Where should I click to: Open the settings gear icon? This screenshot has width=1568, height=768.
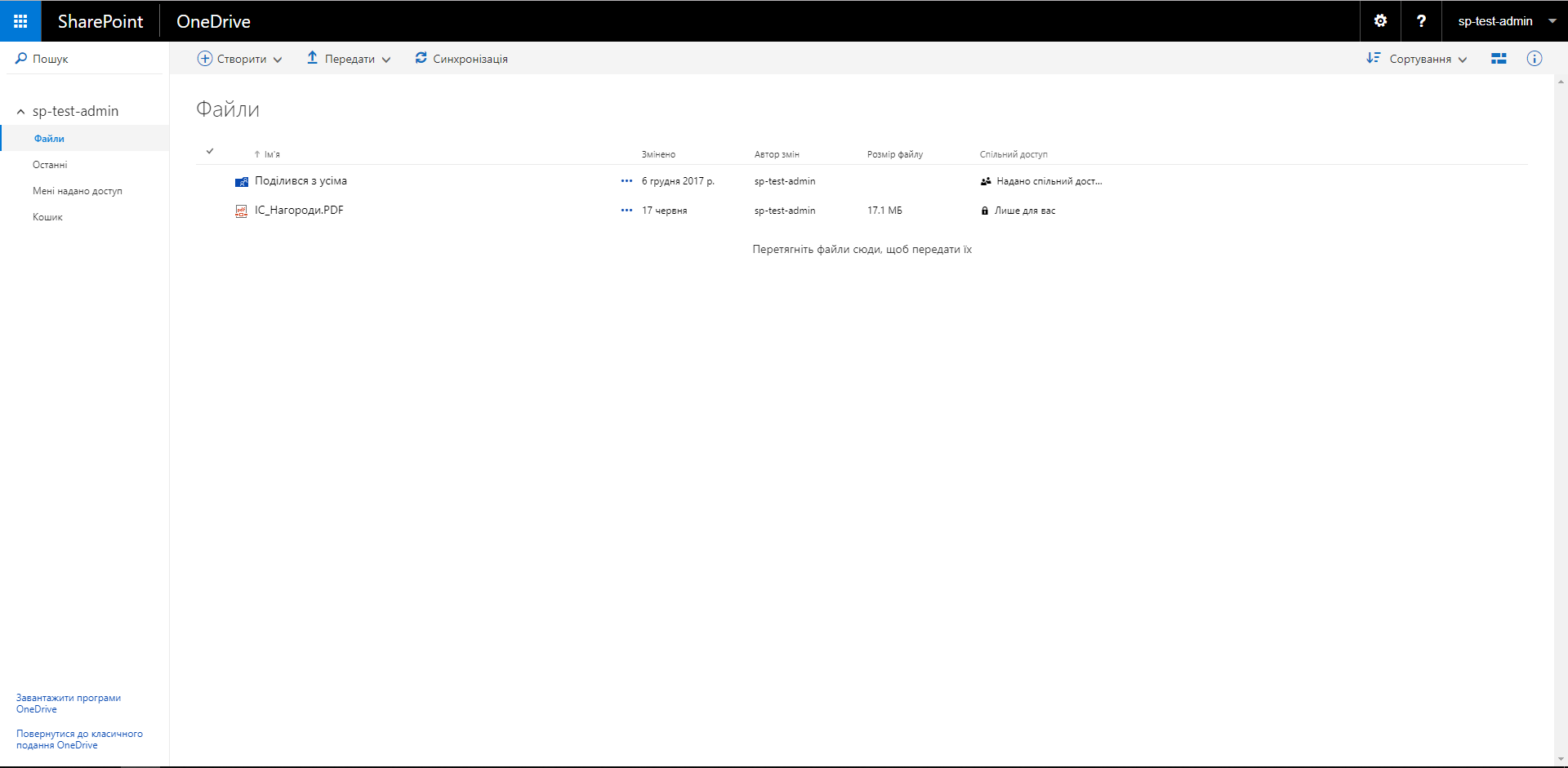click(x=1380, y=21)
